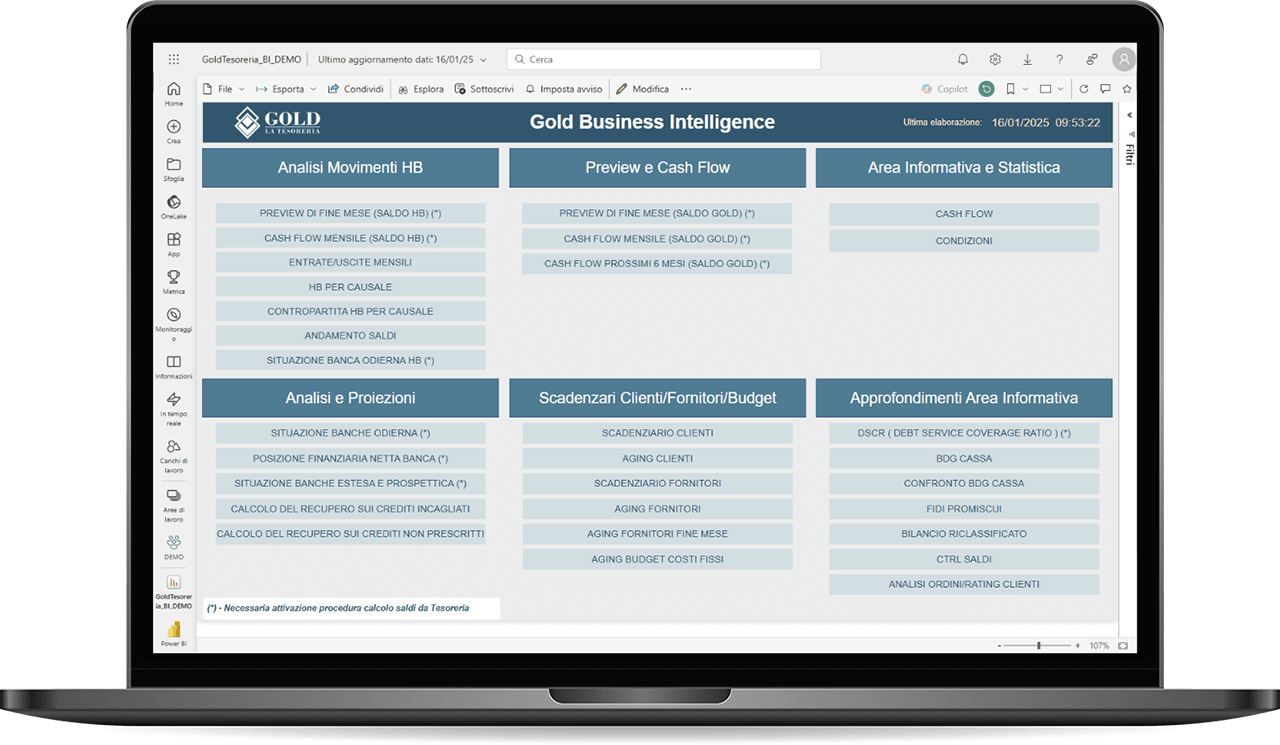Expand the bookmarks dropdown arrow
1280x745 pixels.
point(1026,89)
